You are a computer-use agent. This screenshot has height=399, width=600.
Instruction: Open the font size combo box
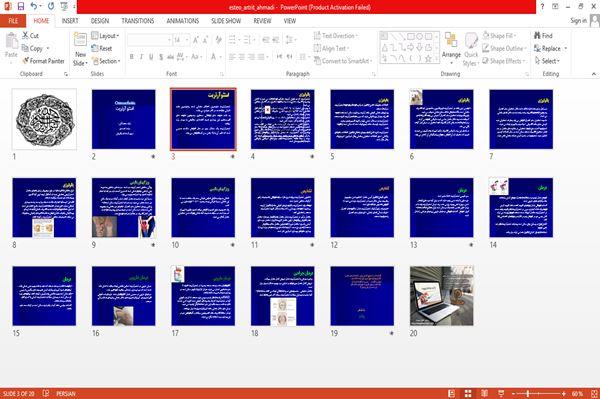181,40
